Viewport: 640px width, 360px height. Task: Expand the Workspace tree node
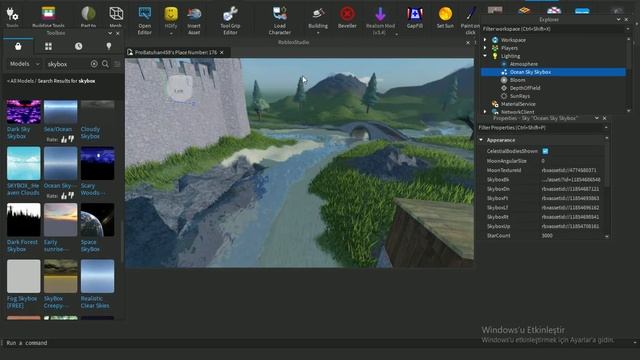pos(485,40)
